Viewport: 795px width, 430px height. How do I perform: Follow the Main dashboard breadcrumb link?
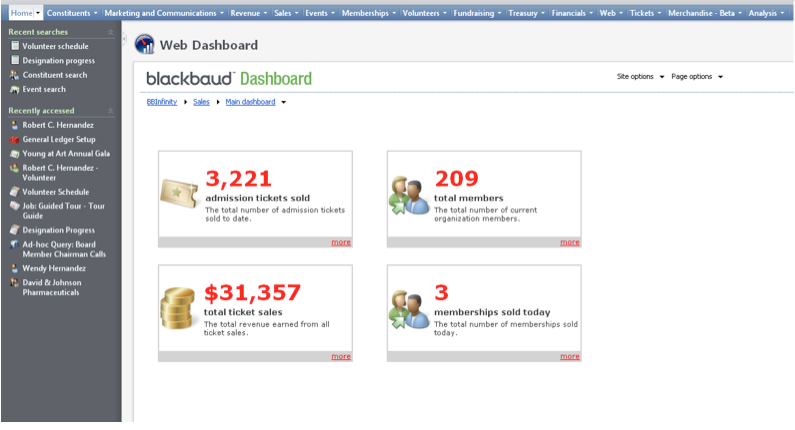point(250,102)
